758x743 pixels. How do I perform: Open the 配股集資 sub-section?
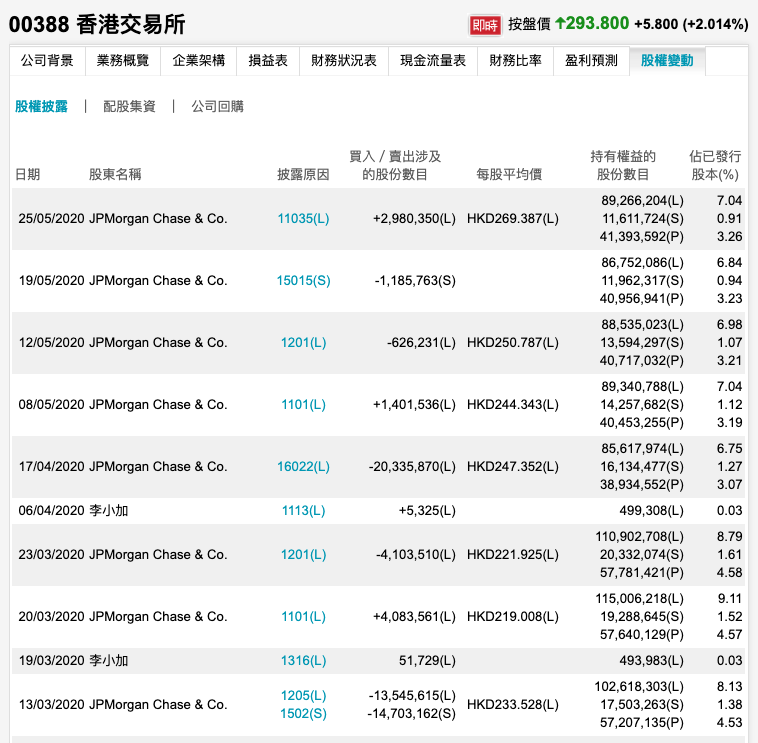coord(129,106)
